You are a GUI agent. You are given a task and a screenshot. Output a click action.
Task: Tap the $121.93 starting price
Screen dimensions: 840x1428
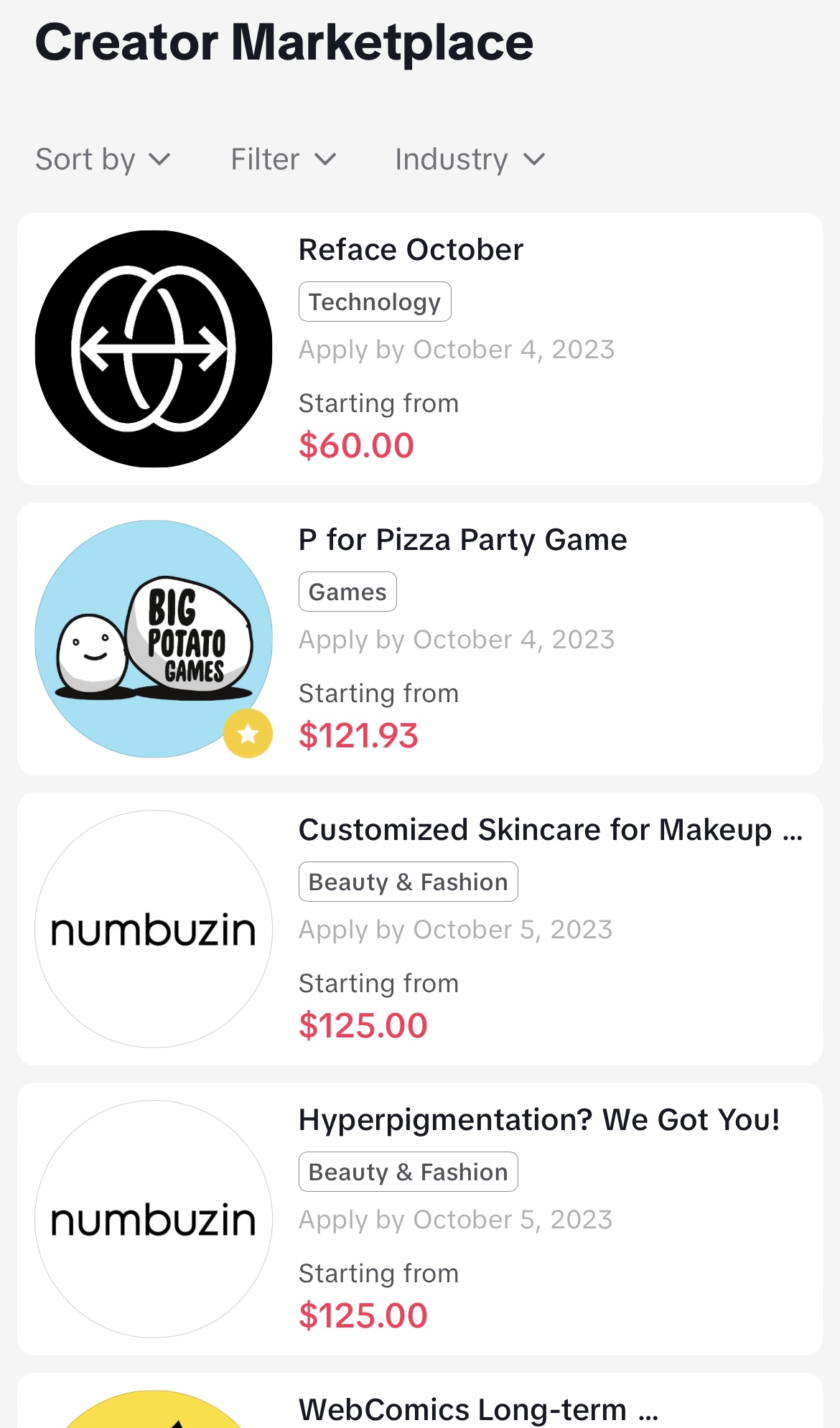[358, 736]
